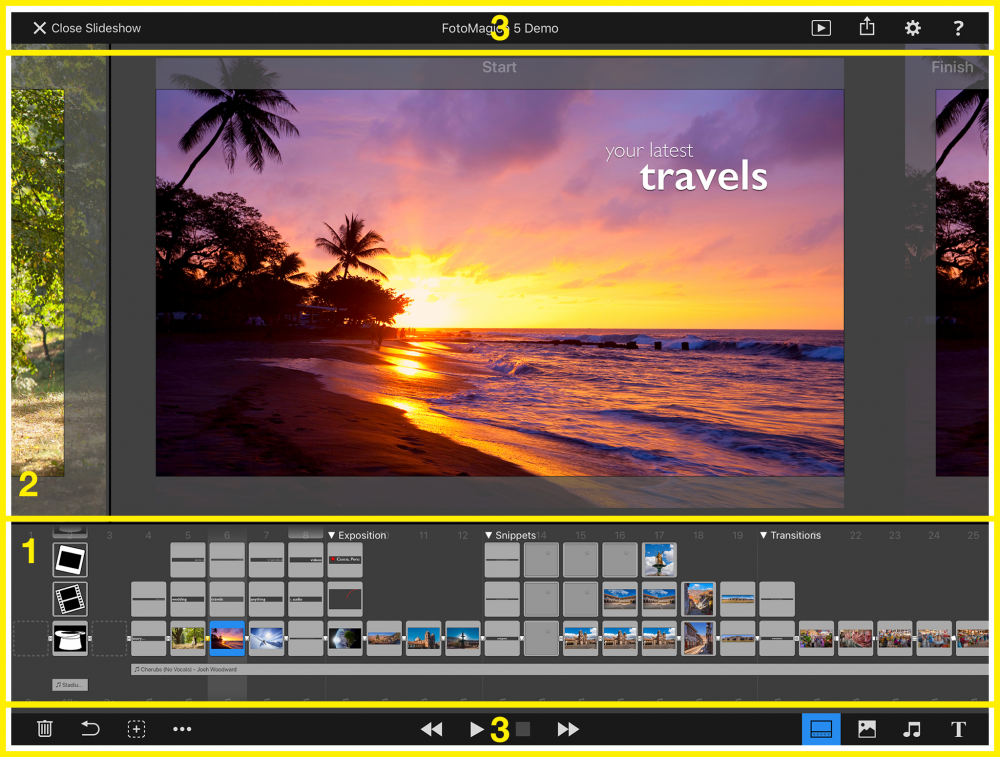The image size is (1000, 757).
Task: Select the Cusco, Peru title layer
Action: click(345, 560)
